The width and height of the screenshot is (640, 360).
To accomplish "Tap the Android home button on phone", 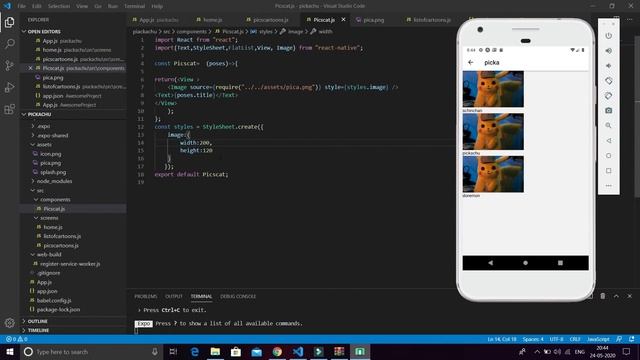I will [525, 263].
